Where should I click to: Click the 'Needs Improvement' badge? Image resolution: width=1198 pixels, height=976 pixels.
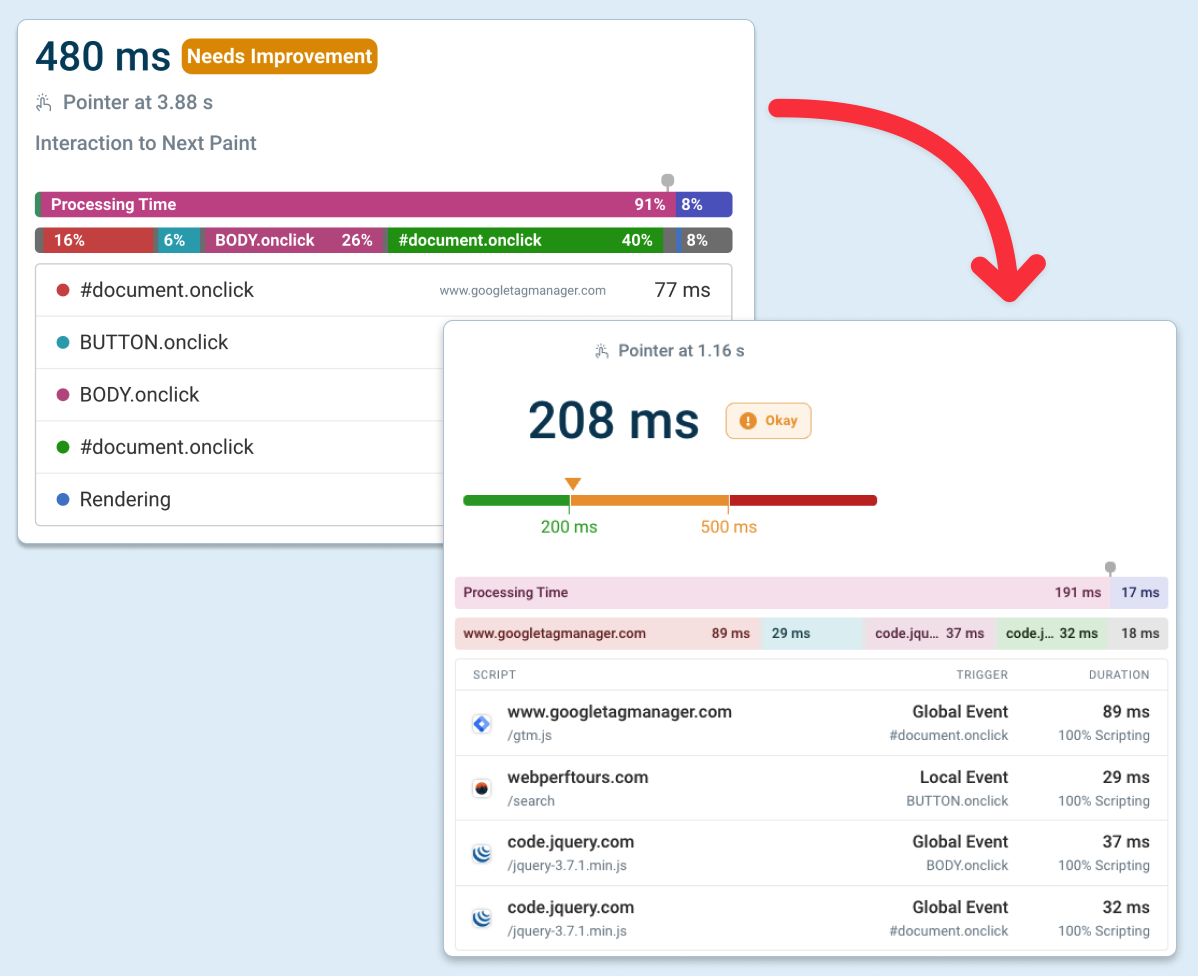(279, 57)
